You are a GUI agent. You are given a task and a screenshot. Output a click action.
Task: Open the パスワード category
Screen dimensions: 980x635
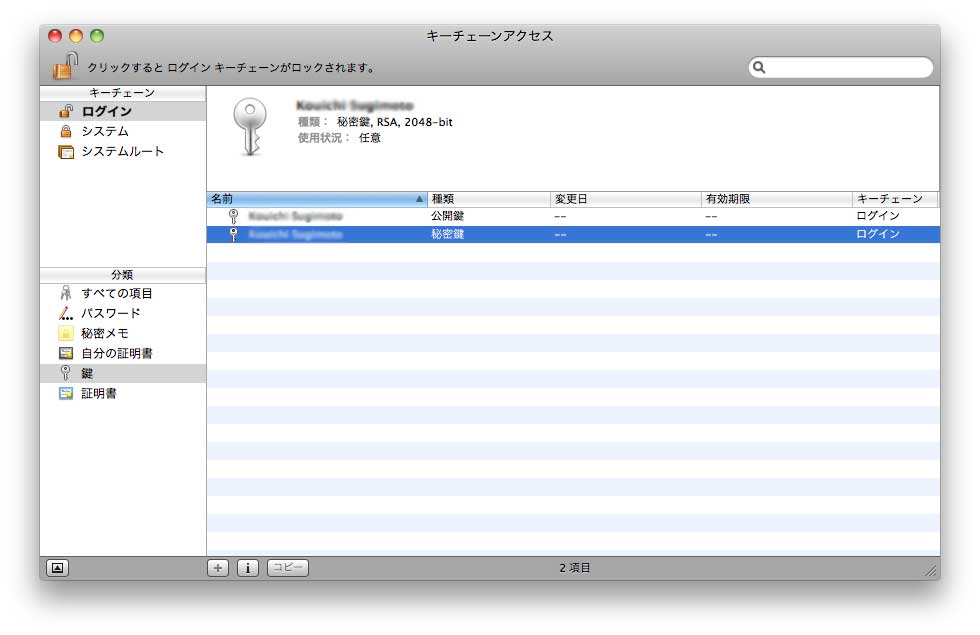click(110, 313)
